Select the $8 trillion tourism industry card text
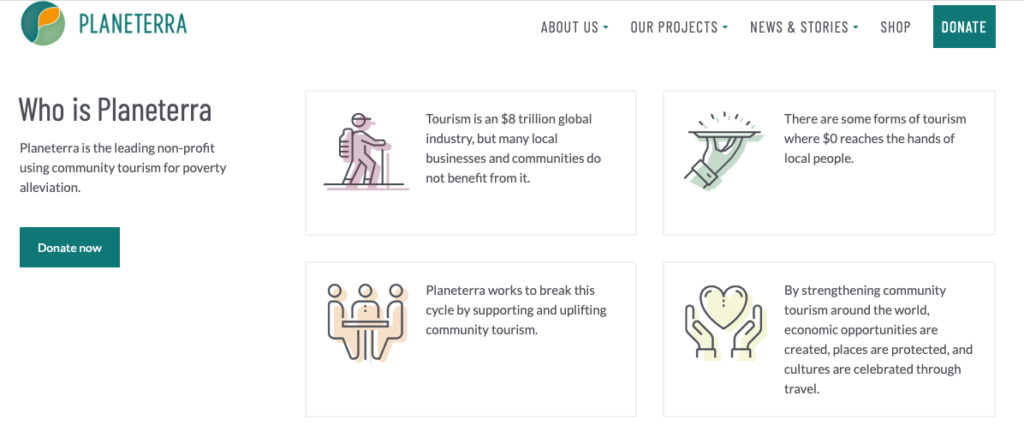 coord(514,149)
